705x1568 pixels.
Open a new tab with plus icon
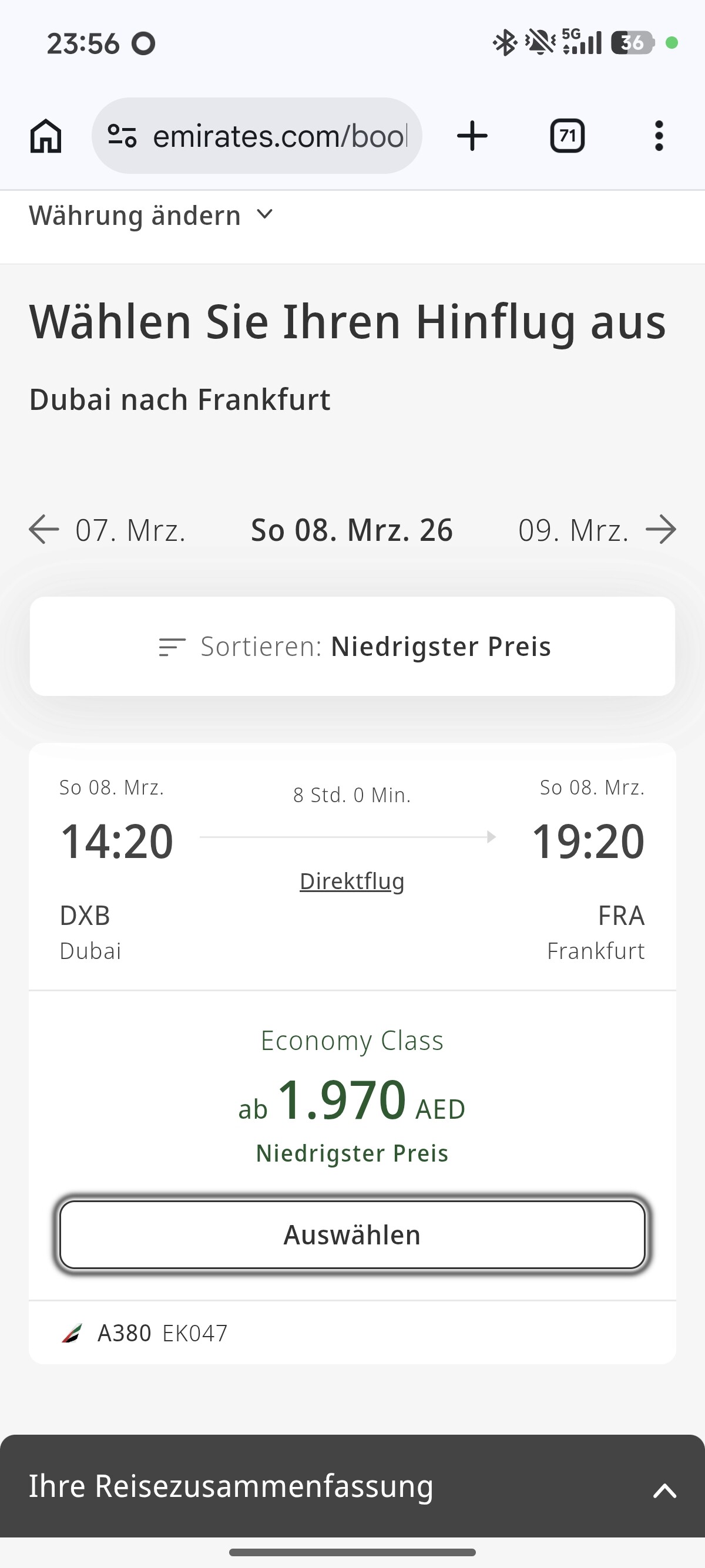[472, 136]
